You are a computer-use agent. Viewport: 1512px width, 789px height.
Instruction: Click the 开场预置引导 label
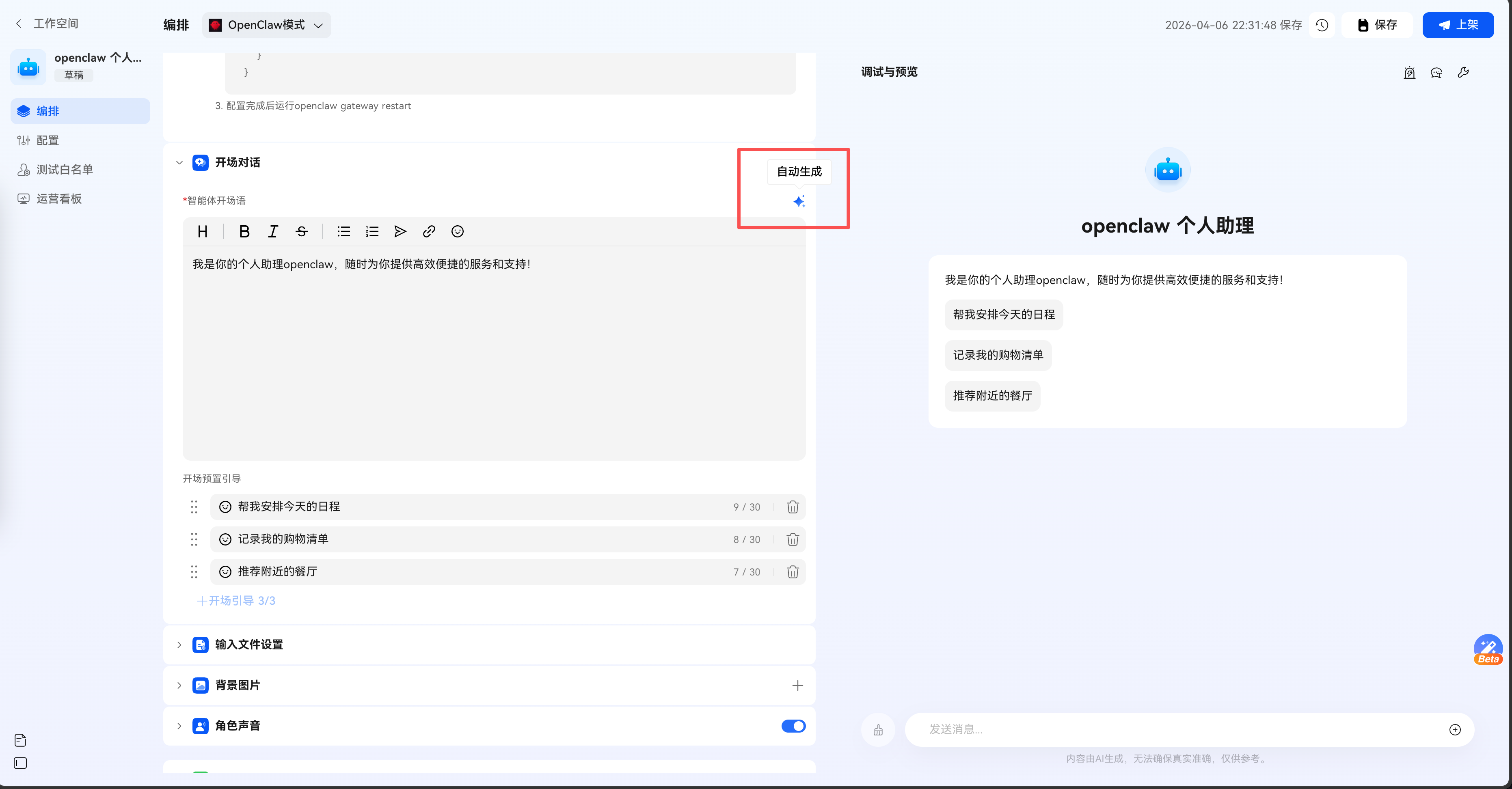coord(212,479)
